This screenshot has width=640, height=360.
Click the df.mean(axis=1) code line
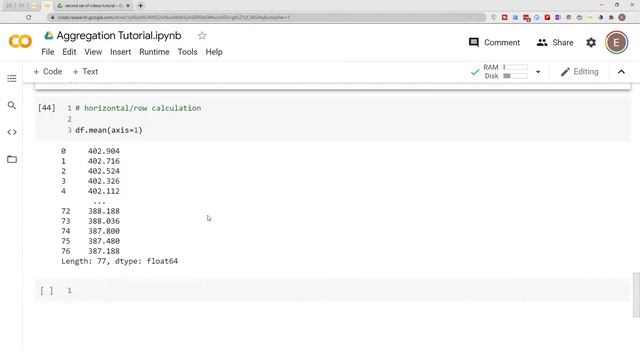point(109,130)
